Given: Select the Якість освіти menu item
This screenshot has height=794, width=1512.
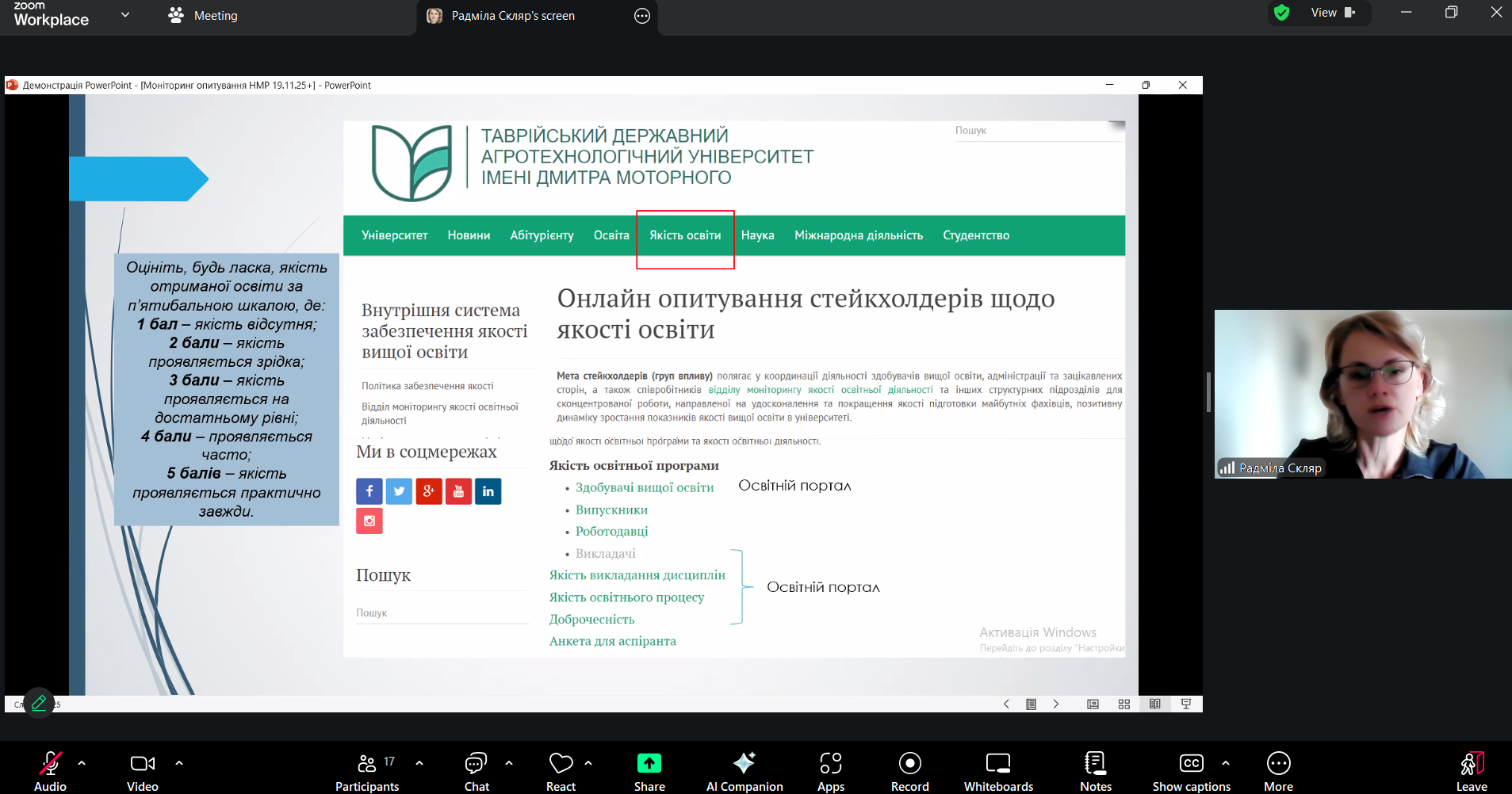Looking at the screenshot, I should [x=685, y=235].
